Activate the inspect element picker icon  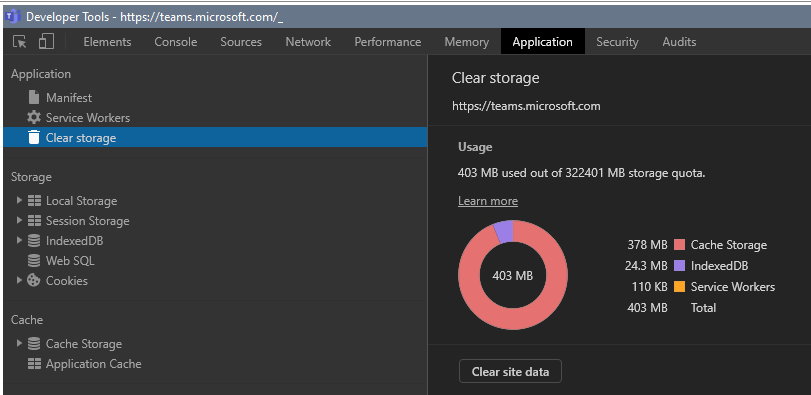[20, 42]
